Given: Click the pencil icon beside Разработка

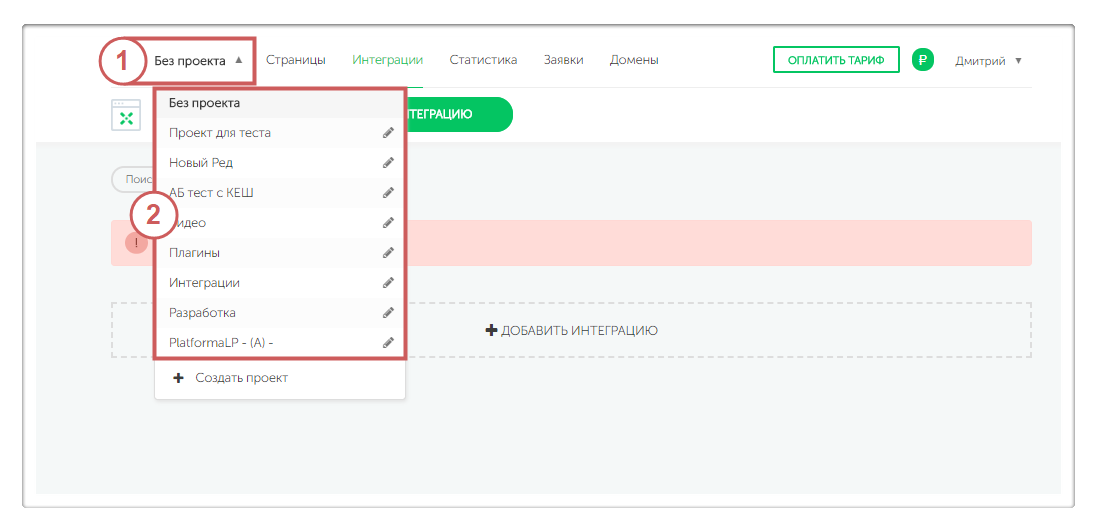Looking at the screenshot, I should click(388, 313).
